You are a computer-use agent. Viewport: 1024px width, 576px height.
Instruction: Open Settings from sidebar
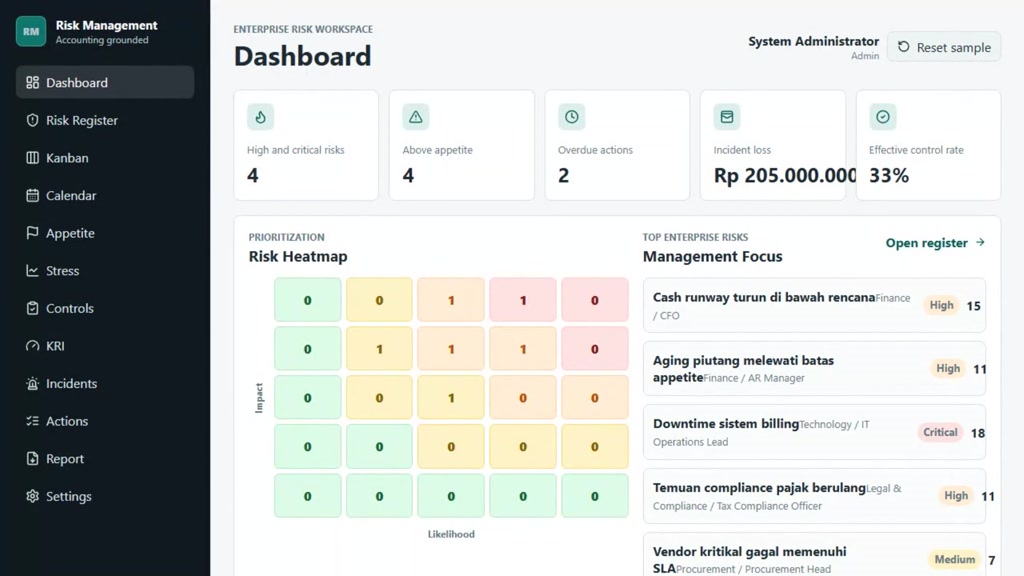104,496
